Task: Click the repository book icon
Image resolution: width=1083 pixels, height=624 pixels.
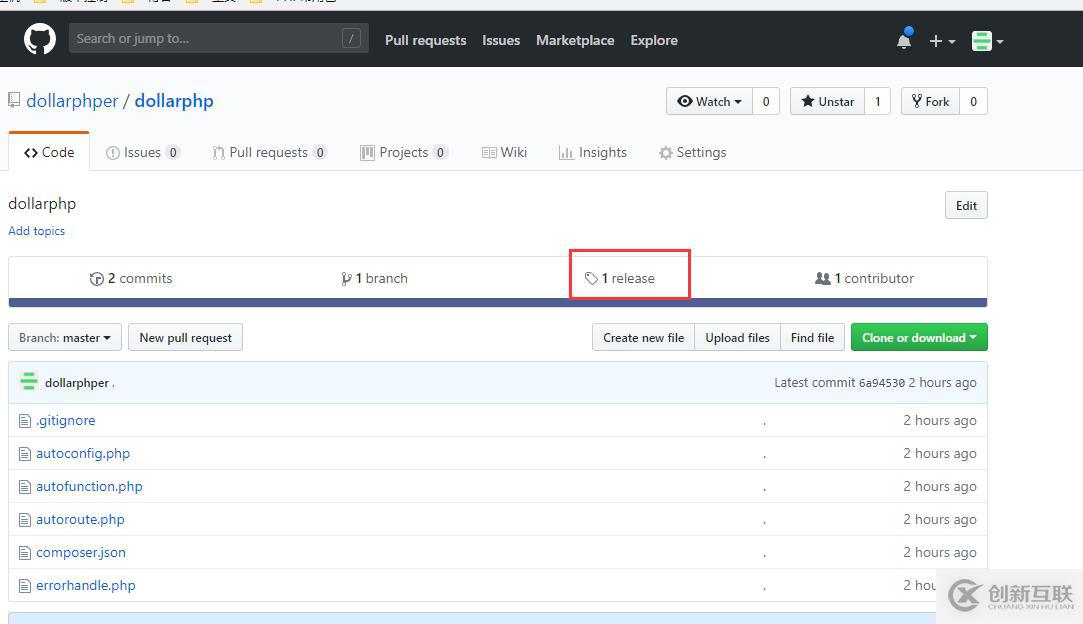Action: pyautogui.click(x=14, y=100)
